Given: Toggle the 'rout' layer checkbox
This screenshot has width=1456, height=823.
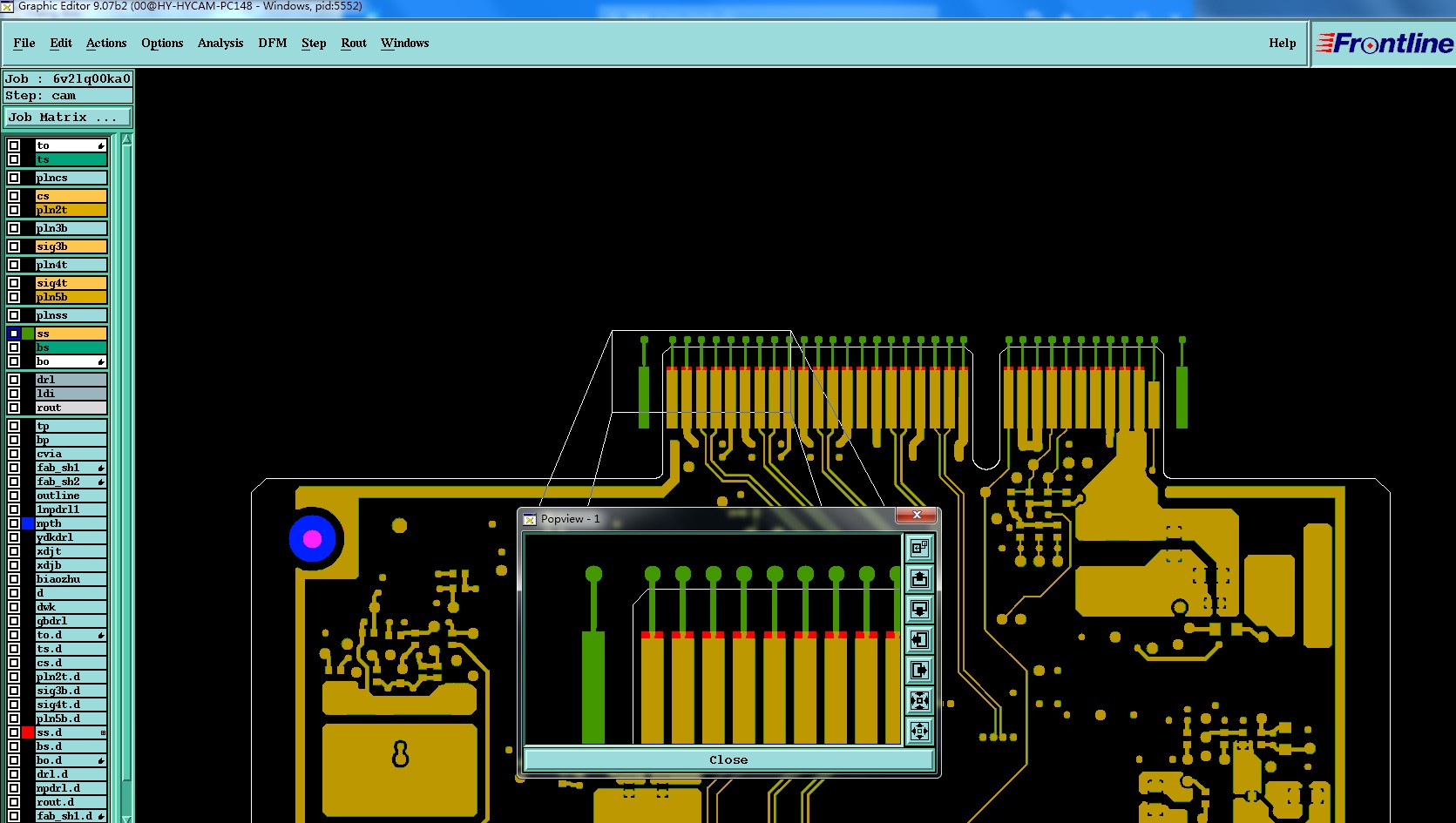Looking at the screenshot, I should point(14,408).
